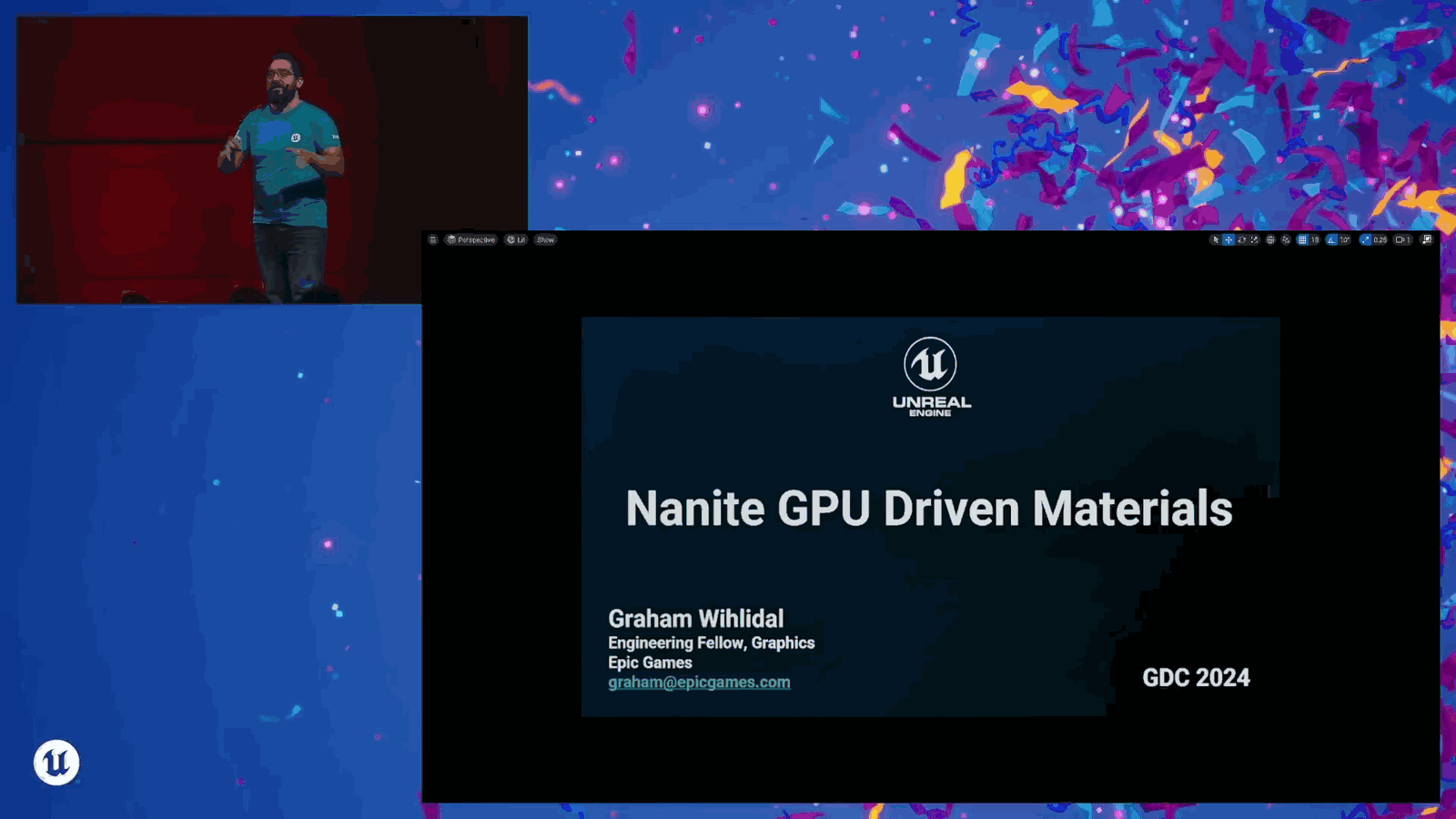This screenshot has height=819, width=1456.
Task: Click the GDC 2024 text
Action: click(1196, 678)
